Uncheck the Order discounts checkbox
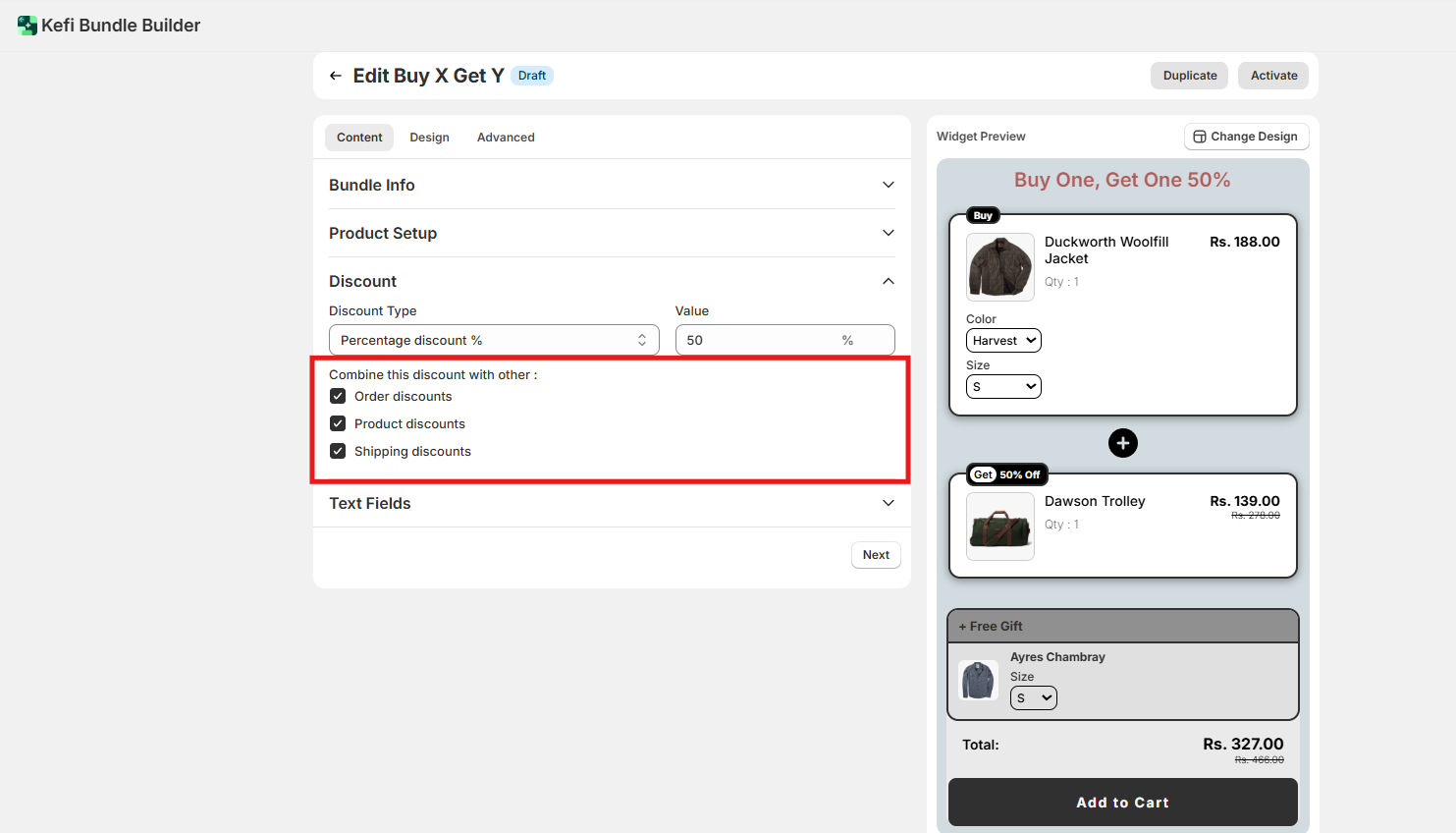The image size is (1456, 833). pos(338,397)
